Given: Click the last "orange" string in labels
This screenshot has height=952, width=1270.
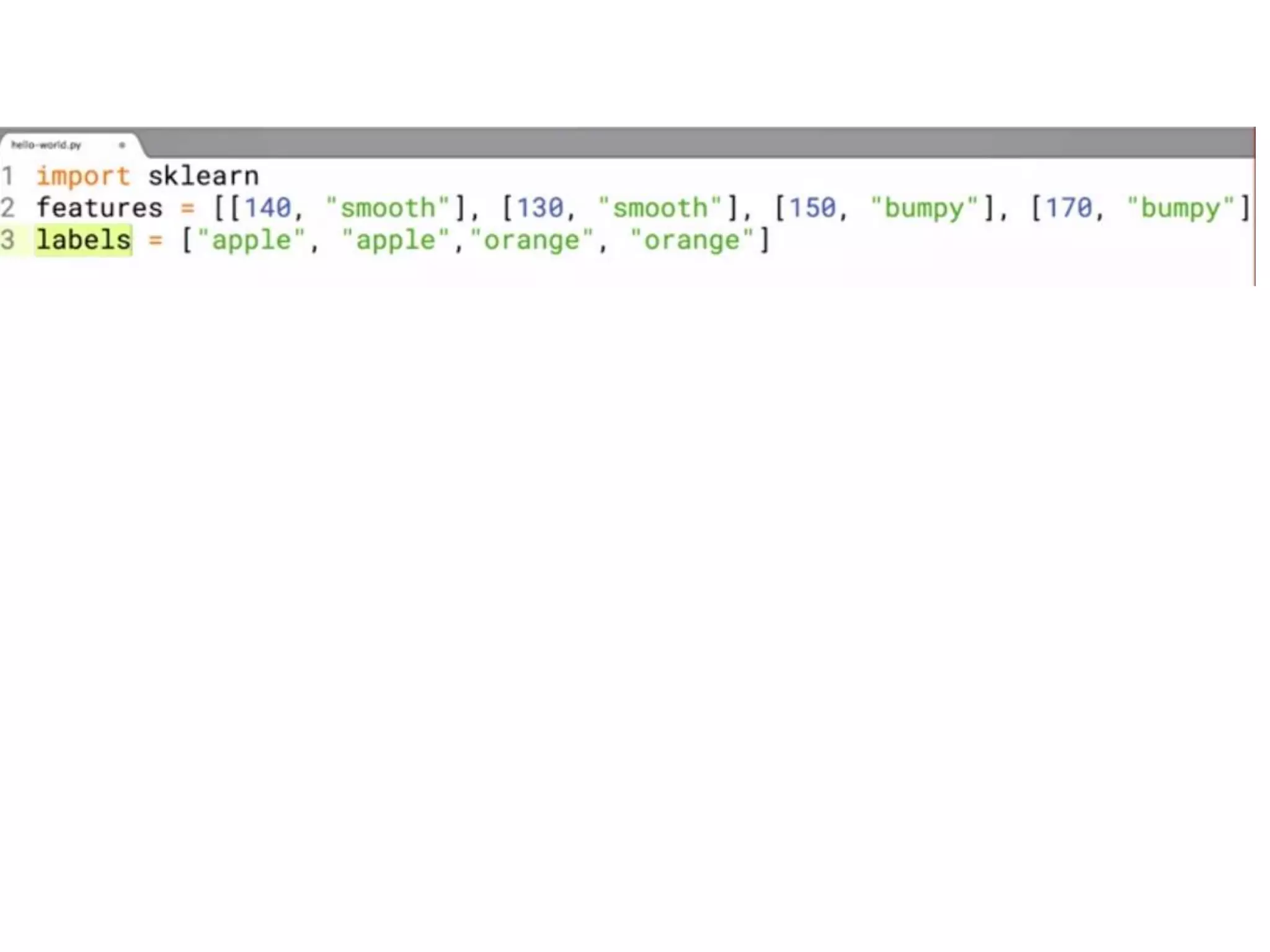Looking at the screenshot, I should (692, 240).
